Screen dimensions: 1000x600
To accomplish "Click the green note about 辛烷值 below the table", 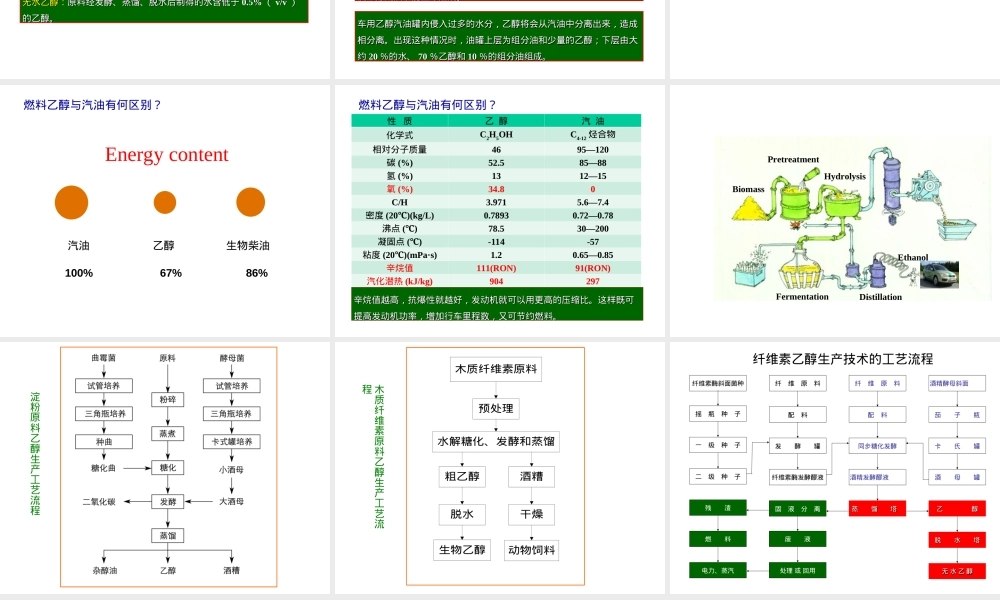I will [497, 304].
